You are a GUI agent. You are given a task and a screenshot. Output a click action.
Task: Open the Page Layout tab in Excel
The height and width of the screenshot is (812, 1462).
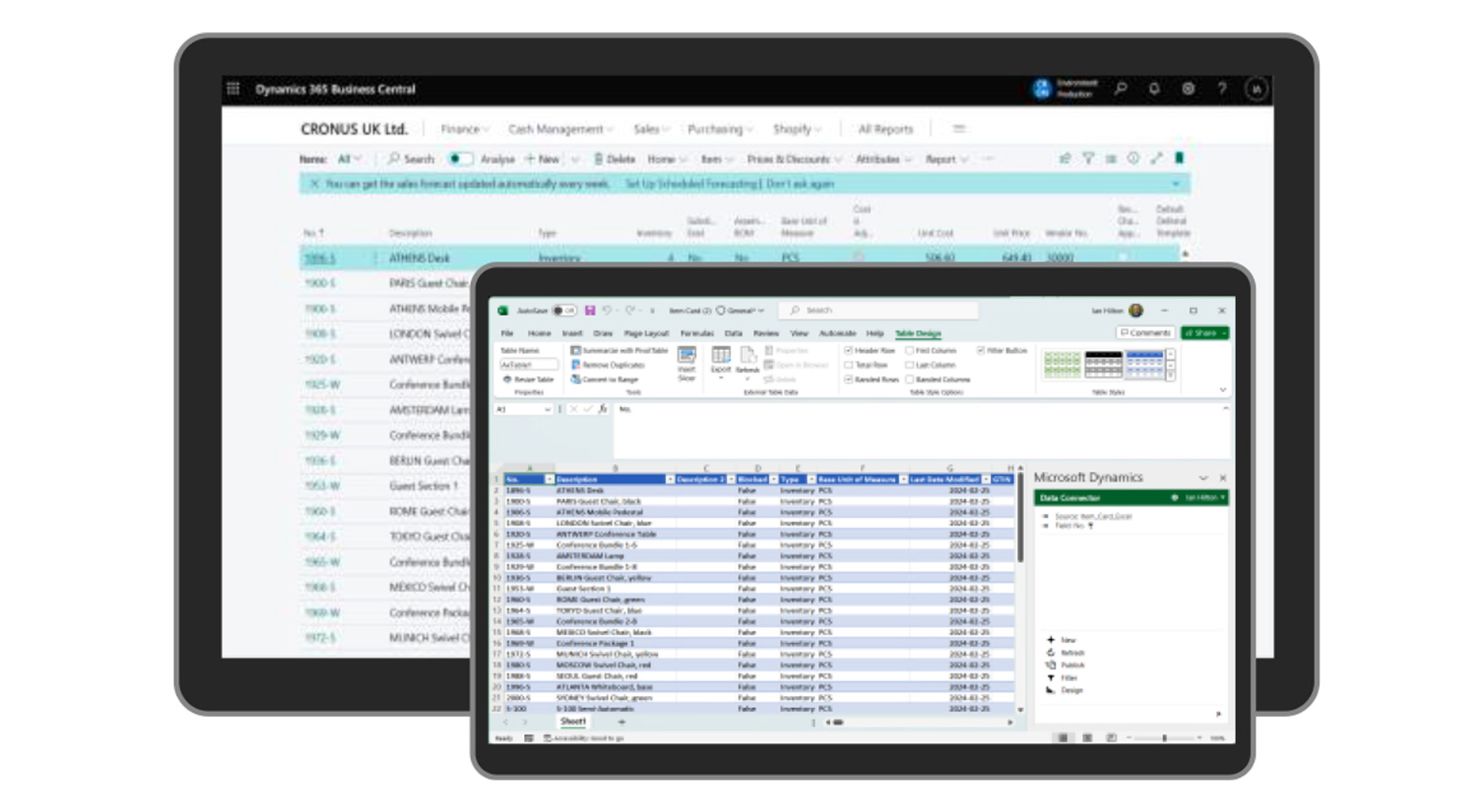646,334
